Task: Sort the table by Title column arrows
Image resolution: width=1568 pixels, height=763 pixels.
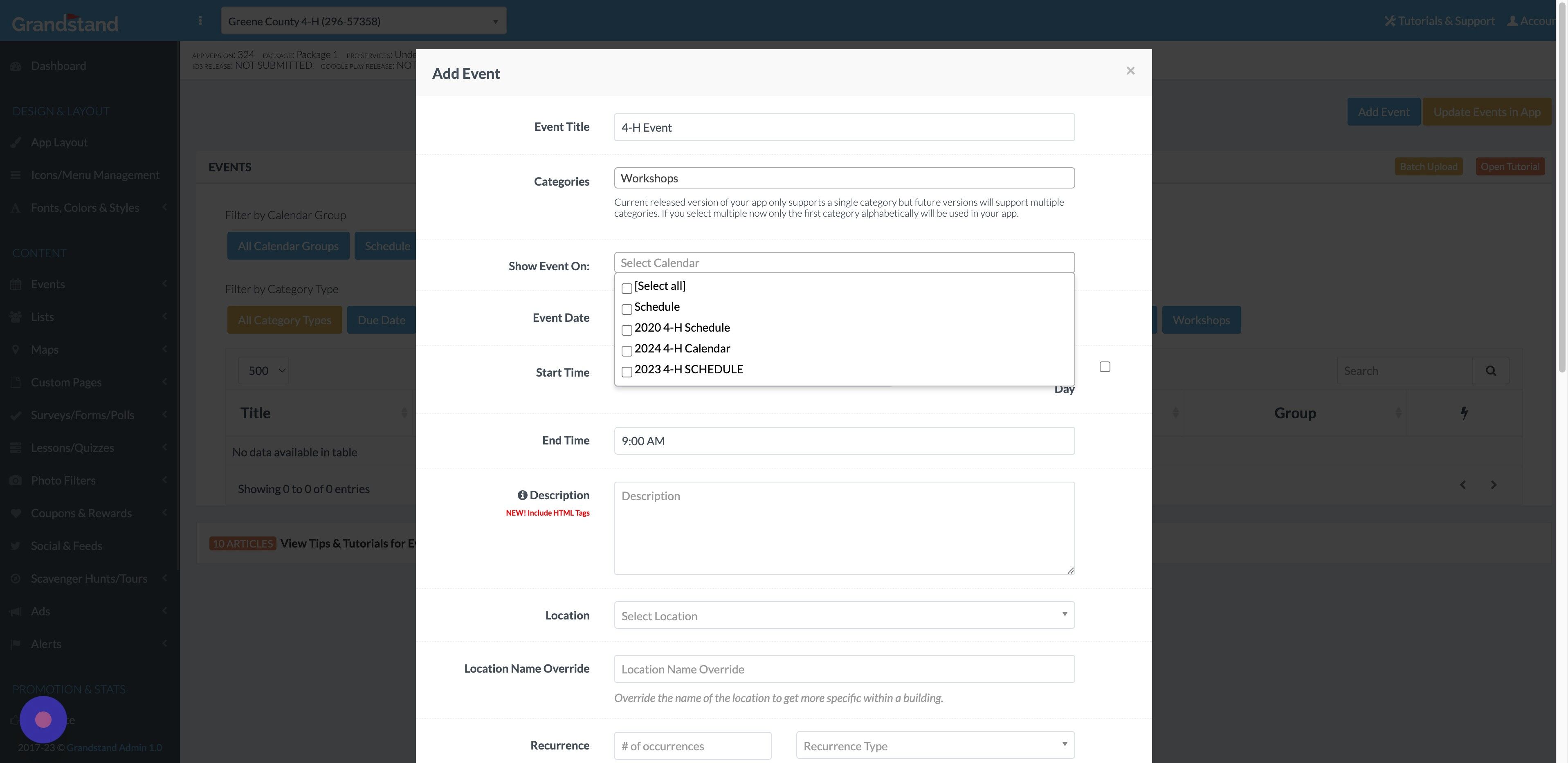Action: pos(404,413)
